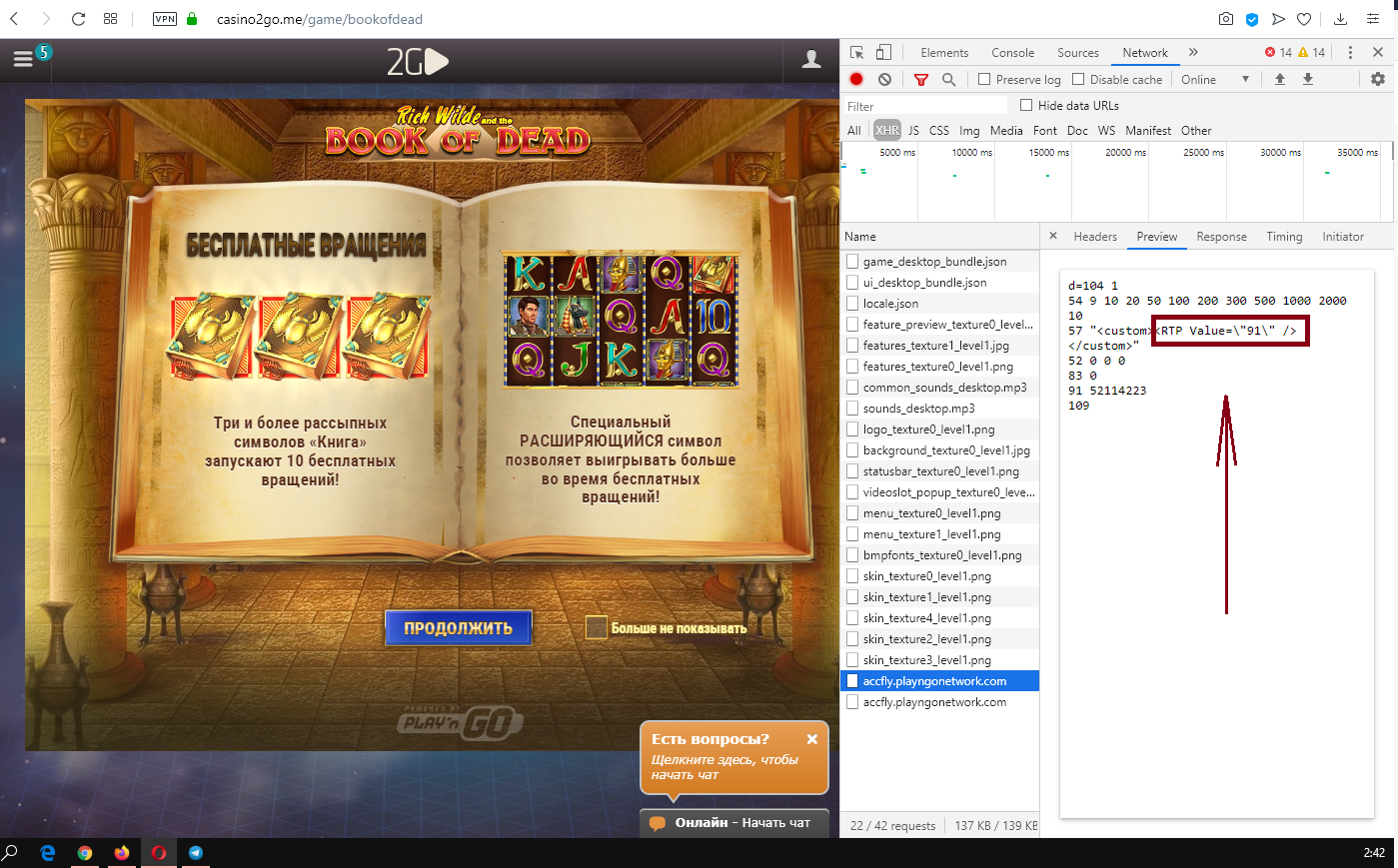
Task: Open the Headers tab
Action: (1095, 237)
